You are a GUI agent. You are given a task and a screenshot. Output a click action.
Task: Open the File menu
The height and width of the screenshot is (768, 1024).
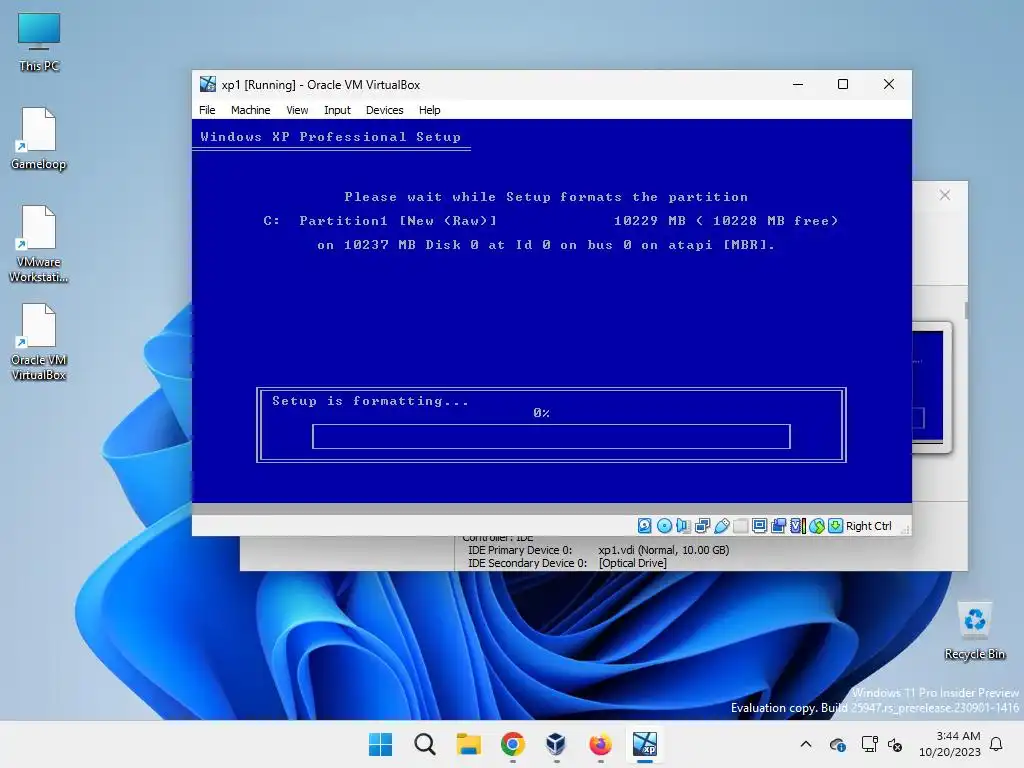tap(207, 110)
